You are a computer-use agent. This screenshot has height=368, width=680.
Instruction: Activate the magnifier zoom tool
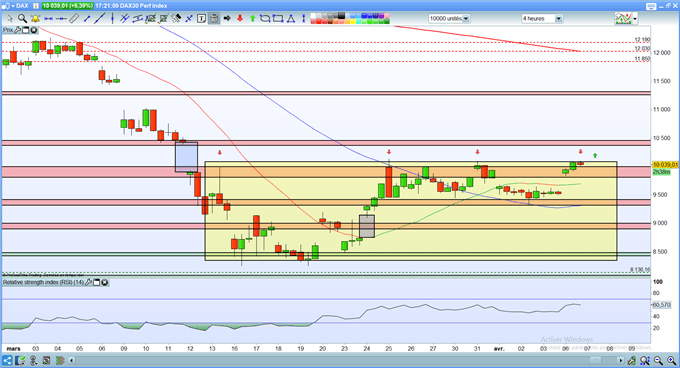click(23, 18)
